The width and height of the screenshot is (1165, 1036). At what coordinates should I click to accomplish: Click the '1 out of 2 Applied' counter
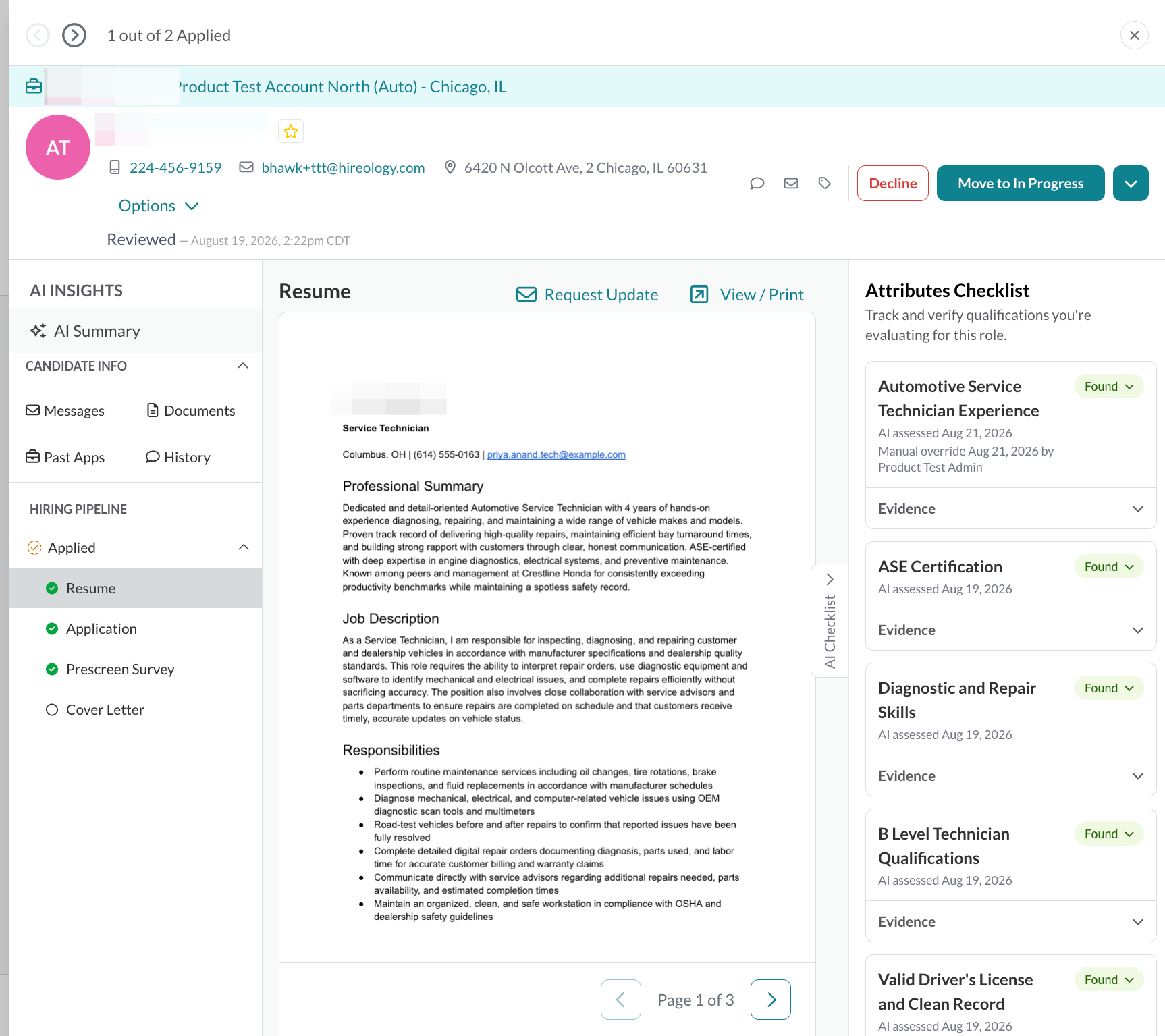coord(169,35)
